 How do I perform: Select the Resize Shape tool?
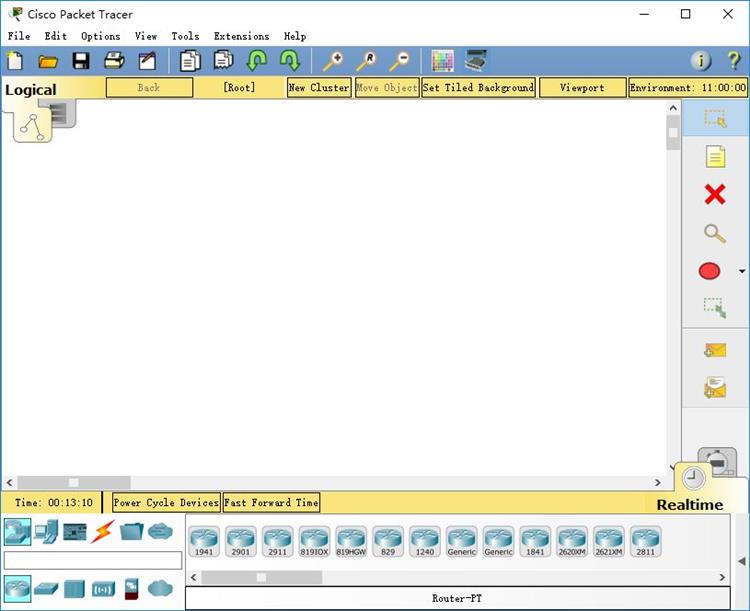(715, 308)
